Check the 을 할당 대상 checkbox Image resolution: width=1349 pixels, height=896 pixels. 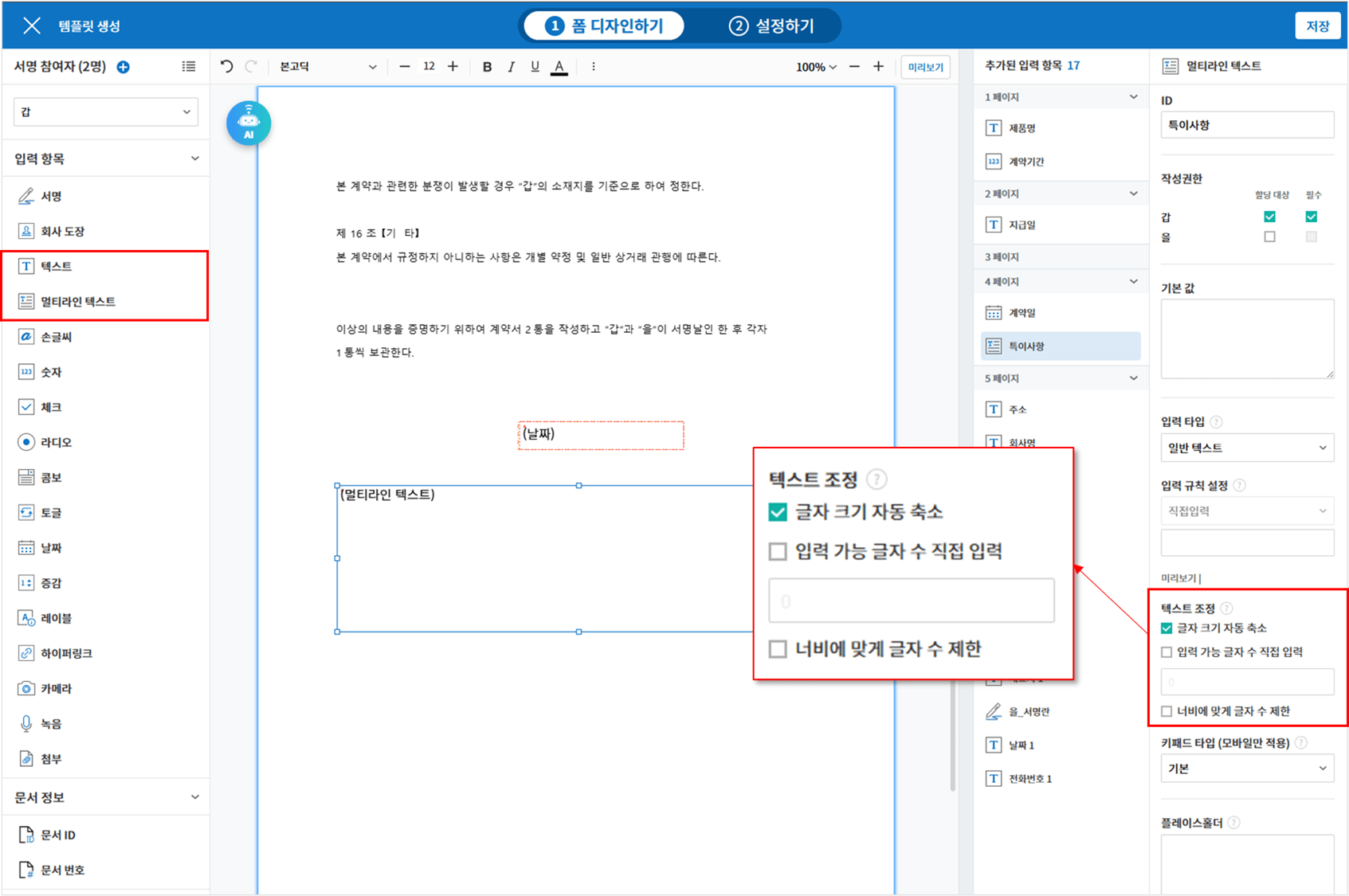(1269, 237)
